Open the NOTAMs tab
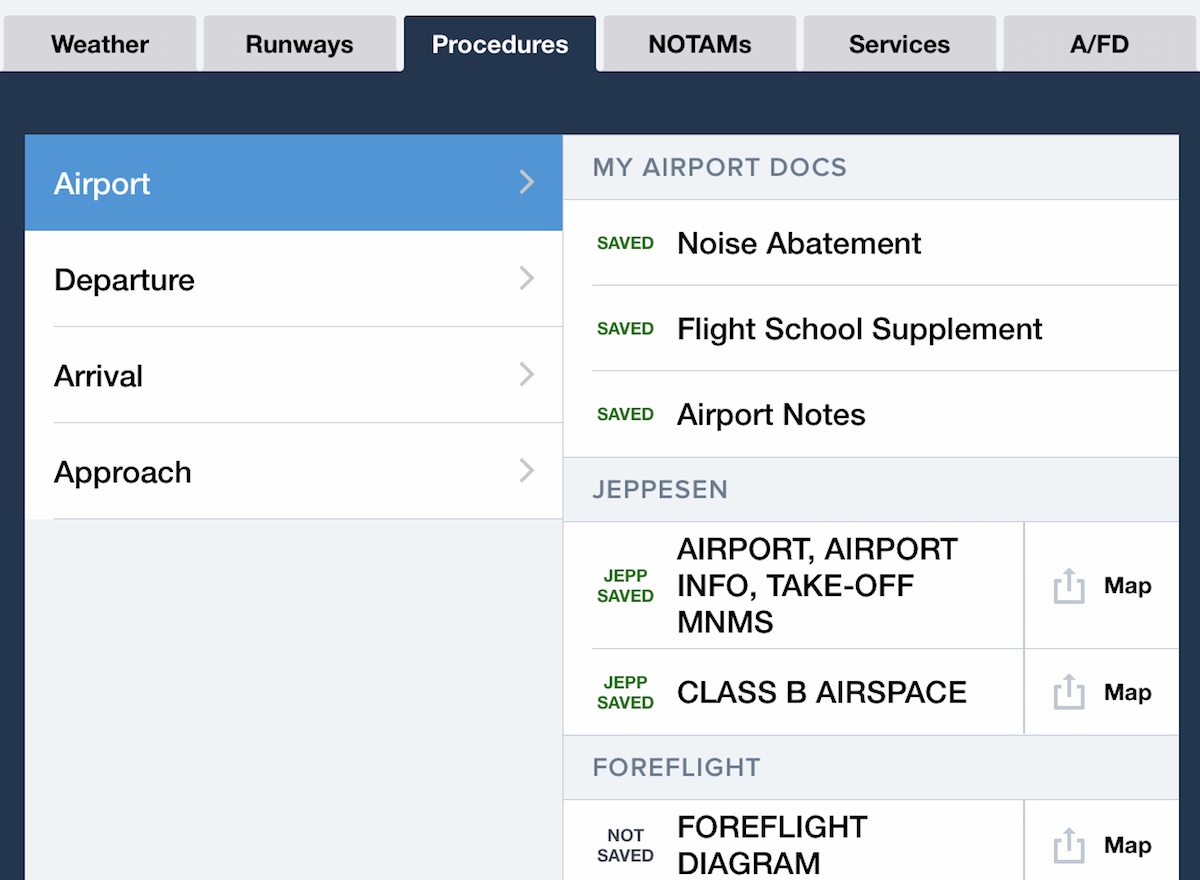 click(x=700, y=44)
